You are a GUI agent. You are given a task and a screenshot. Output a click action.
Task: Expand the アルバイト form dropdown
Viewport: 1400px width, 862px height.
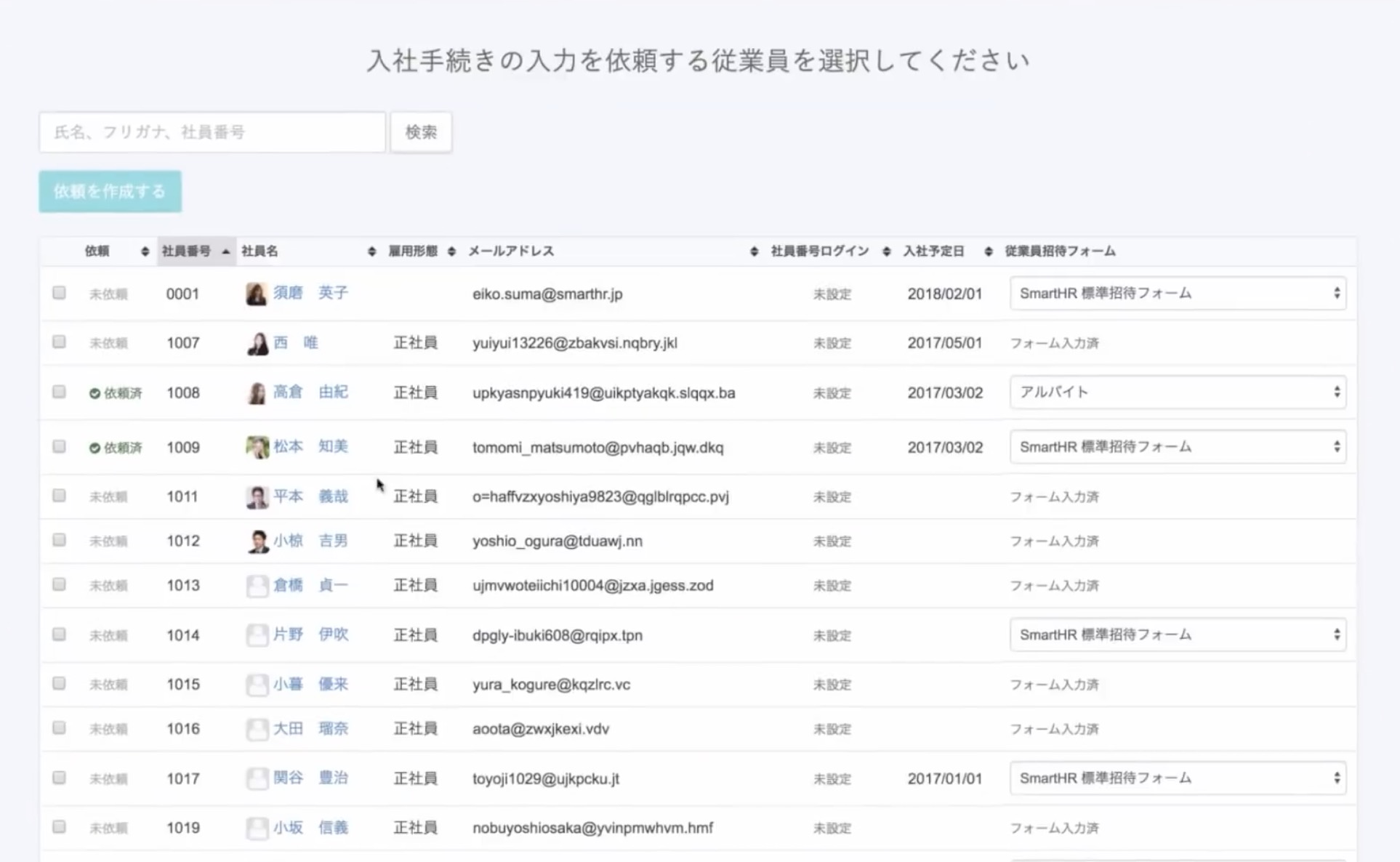click(1177, 392)
